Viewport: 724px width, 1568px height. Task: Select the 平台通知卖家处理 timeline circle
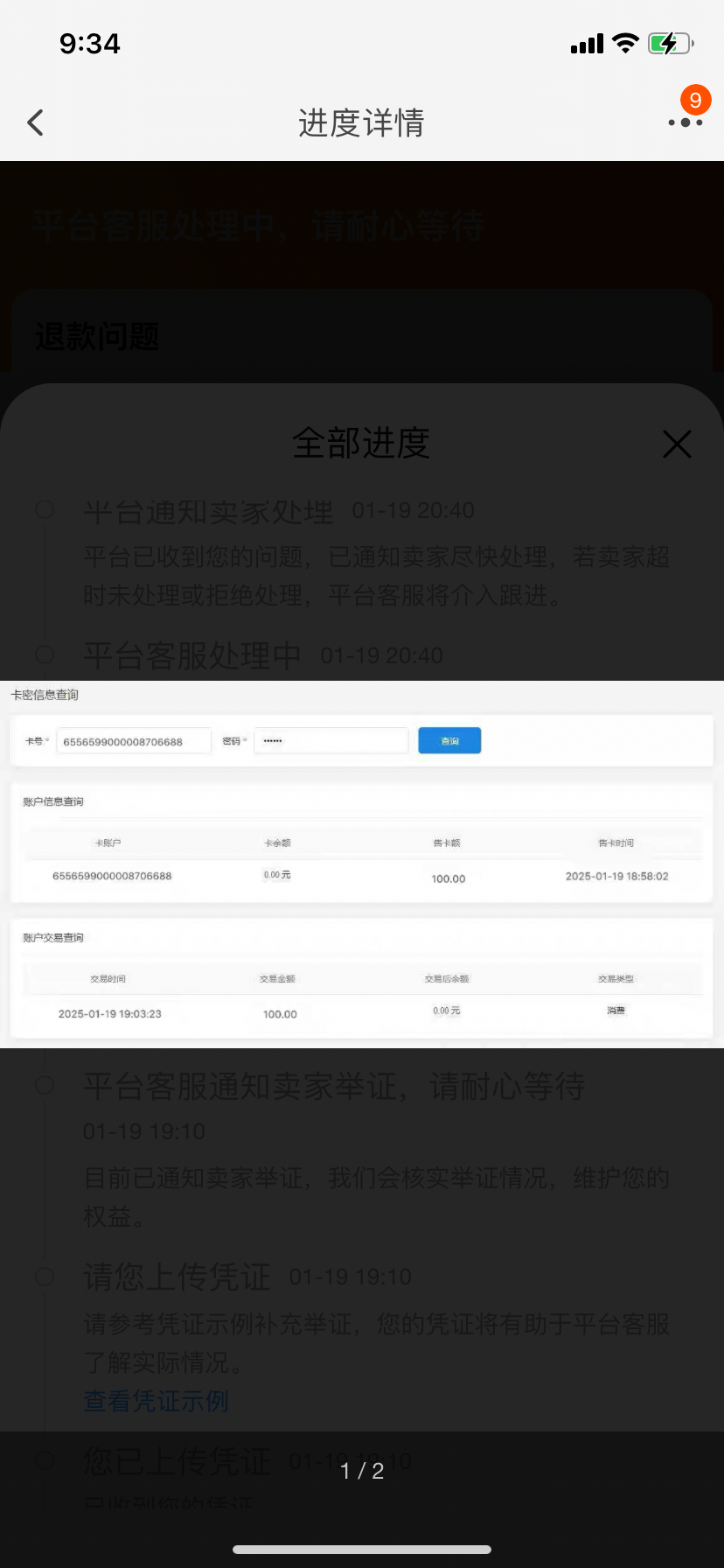pos(45,510)
